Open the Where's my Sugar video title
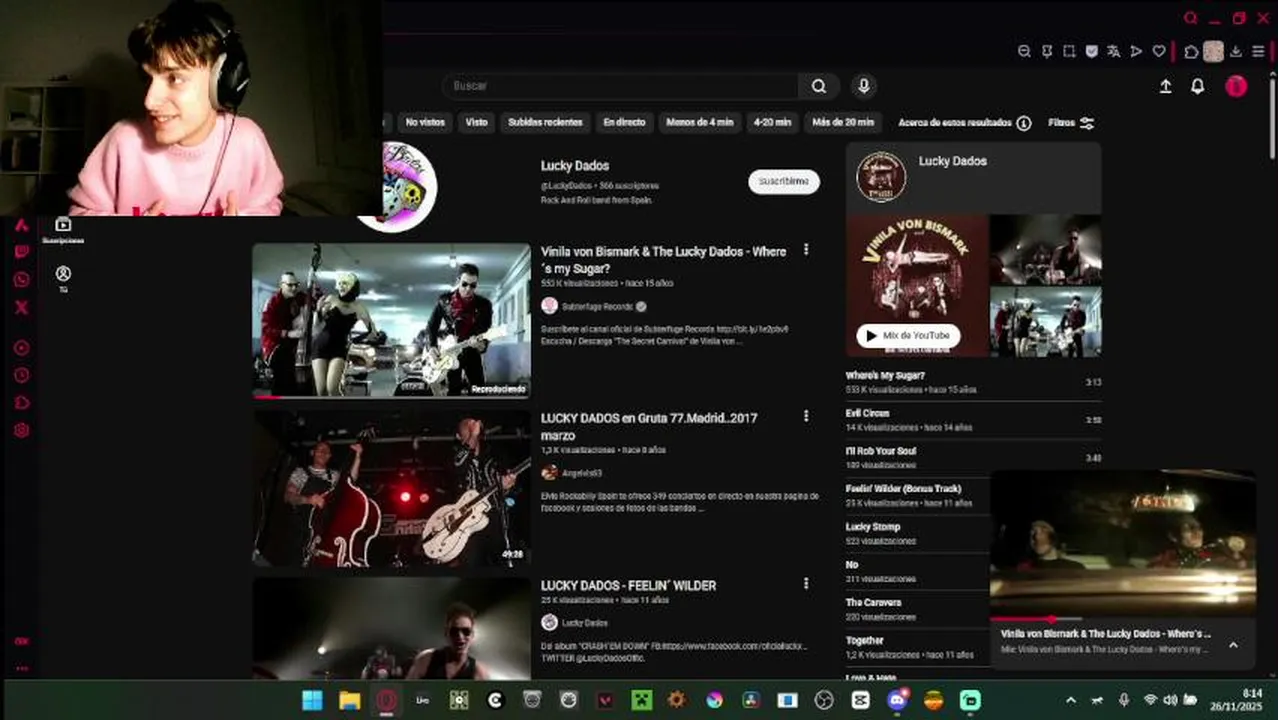The height and width of the screenshot is (720, 1278). pyautogui.click(x=663, y=260)
